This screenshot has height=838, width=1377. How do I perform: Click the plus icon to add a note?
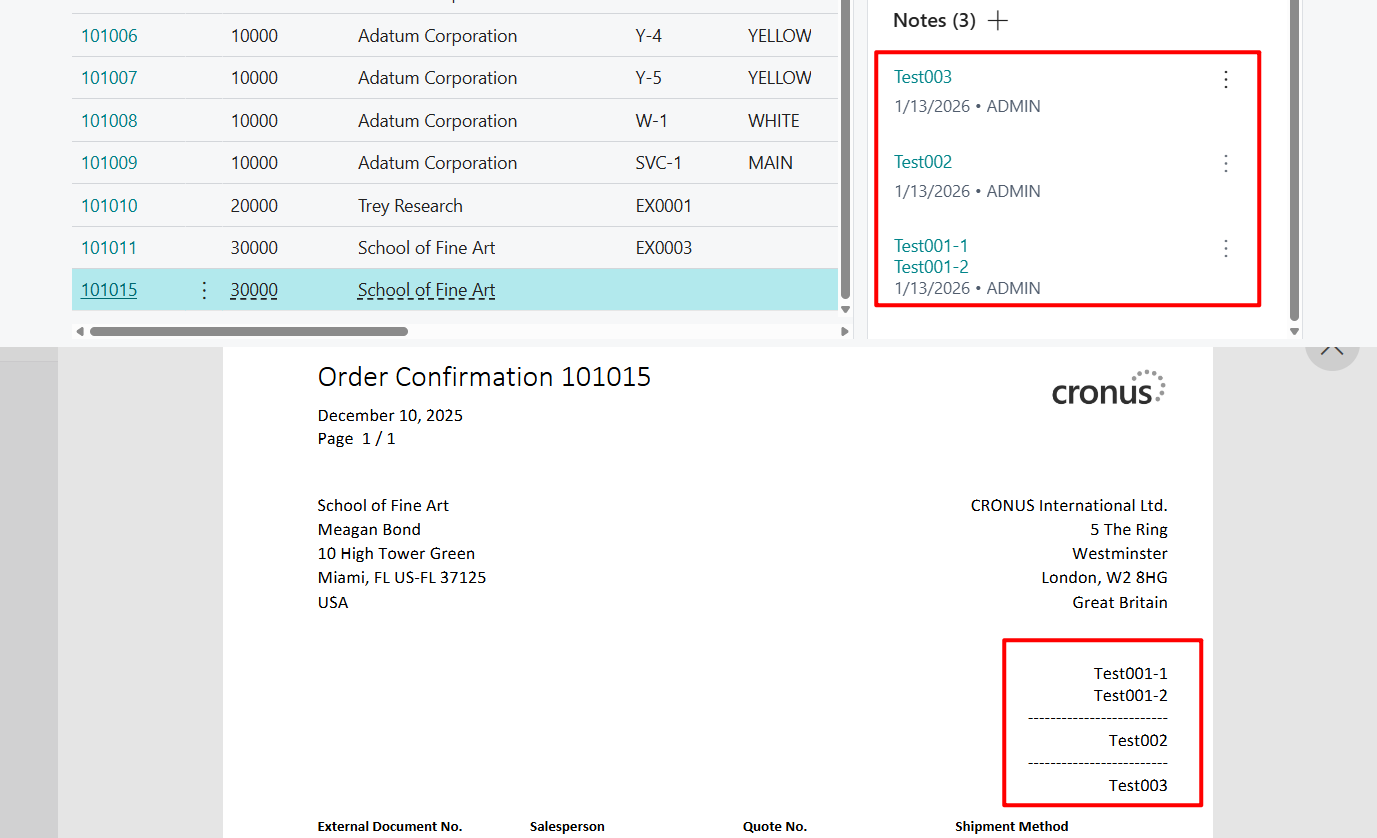pyautogui.click(x=997, y=20)
